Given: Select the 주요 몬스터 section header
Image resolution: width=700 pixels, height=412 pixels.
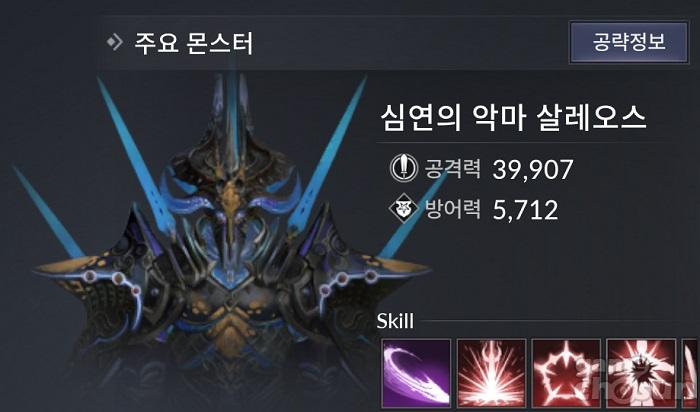Looking at the screenshot, I should coord(194,43).
